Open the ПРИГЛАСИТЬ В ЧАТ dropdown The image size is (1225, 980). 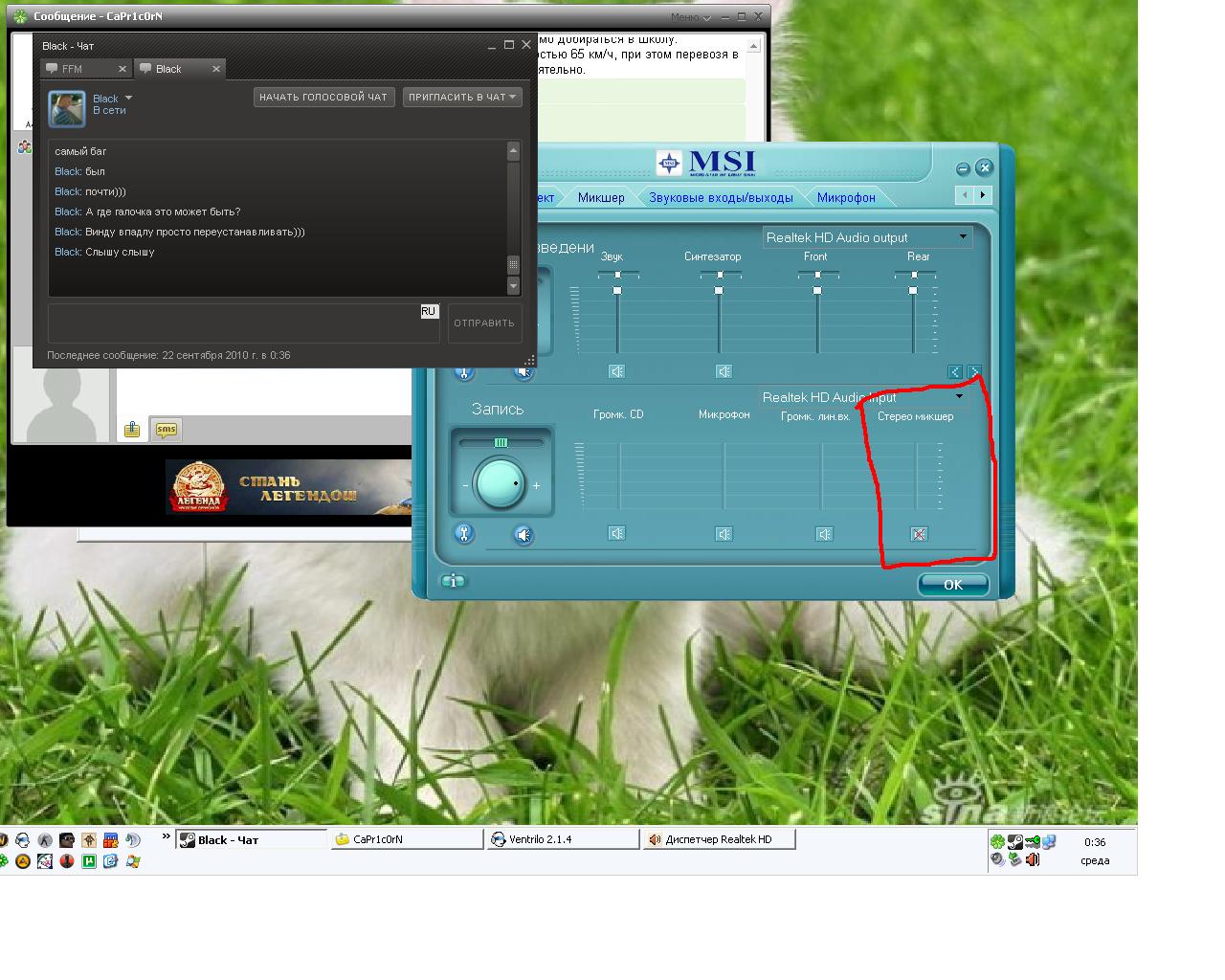462,97
